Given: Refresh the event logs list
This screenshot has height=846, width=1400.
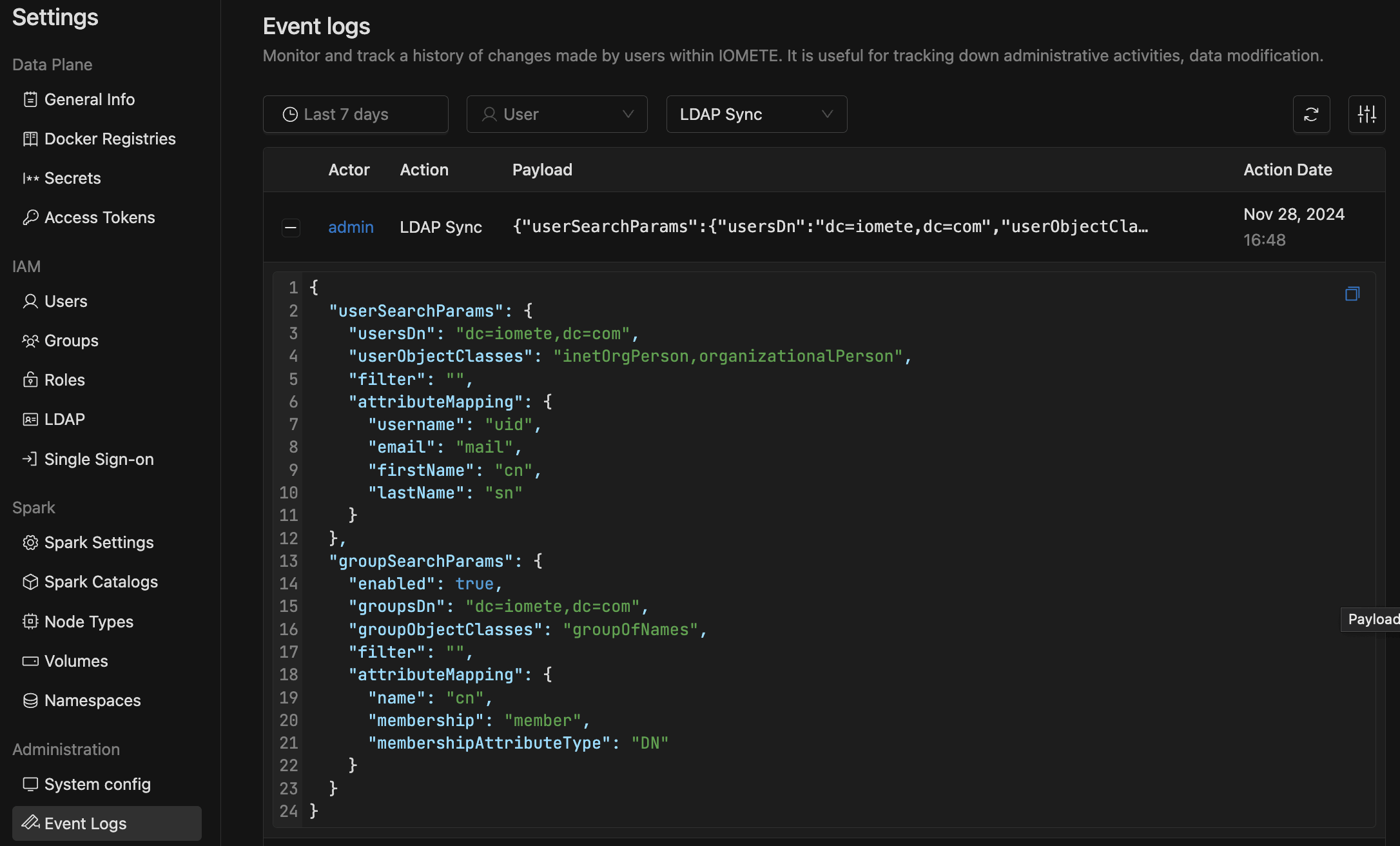Looking at the screenshot, I should point(1311,114).
